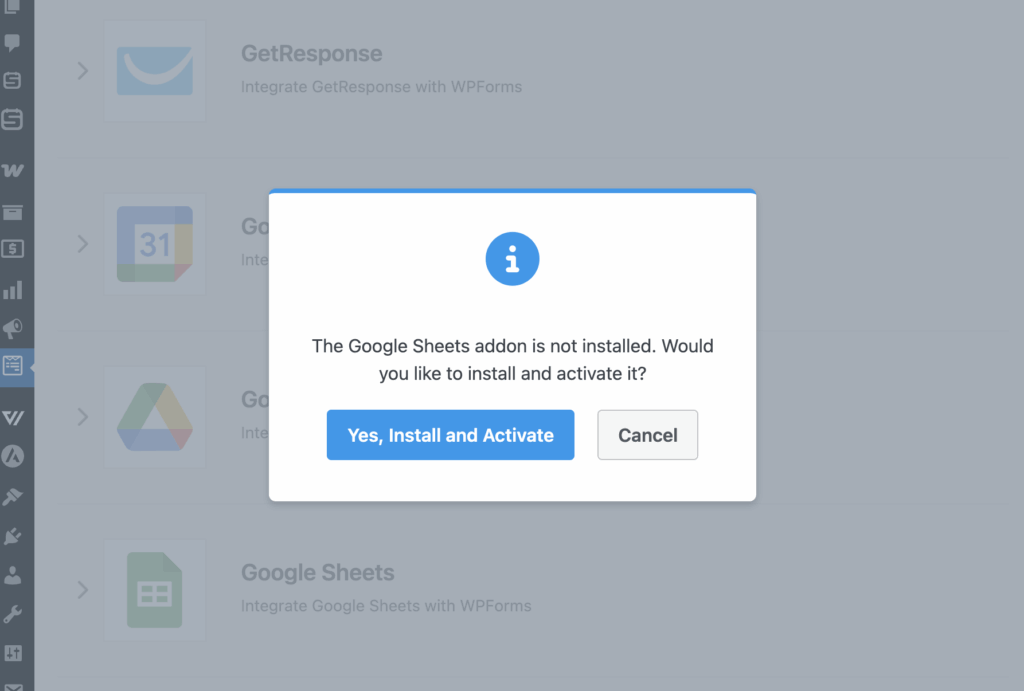Click the Yes, Install and Activate button
The width and height of the screenshot is (1024, 691).
click(x=450, y=435)
